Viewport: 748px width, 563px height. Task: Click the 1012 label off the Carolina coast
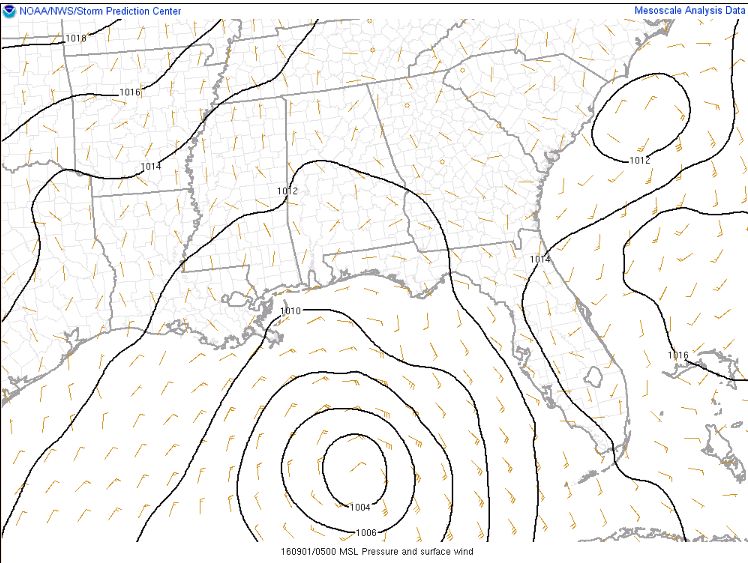(640, 160)
